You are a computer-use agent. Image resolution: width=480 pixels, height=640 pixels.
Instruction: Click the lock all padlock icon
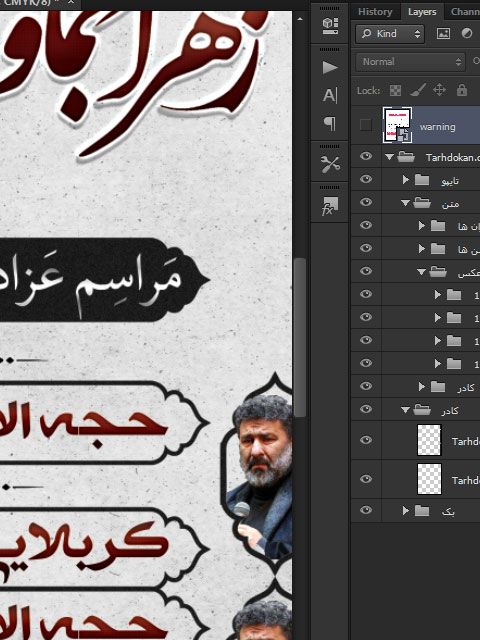click(462, 90)
